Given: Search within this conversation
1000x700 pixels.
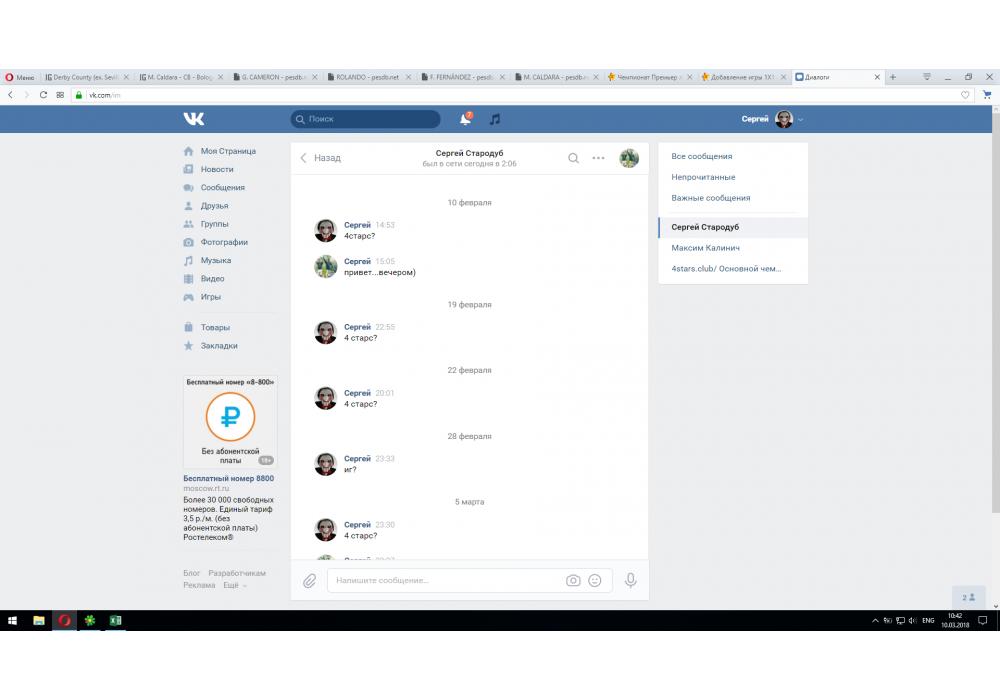Looking at the screenshot, I should pos(573,158).
